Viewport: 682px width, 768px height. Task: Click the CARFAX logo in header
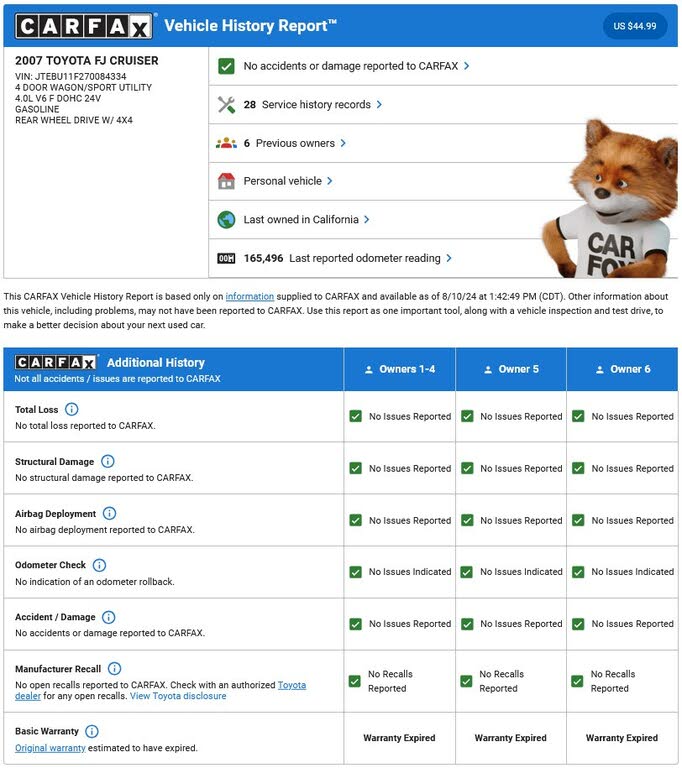(x=83, y=26)
